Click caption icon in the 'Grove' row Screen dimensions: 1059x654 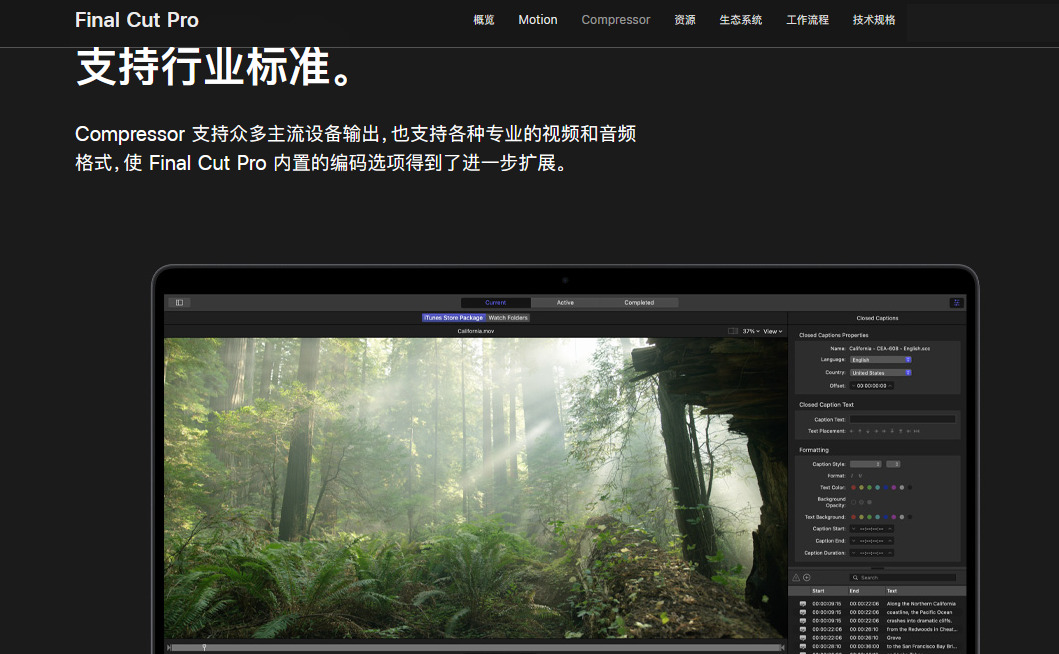click(802, 638)
